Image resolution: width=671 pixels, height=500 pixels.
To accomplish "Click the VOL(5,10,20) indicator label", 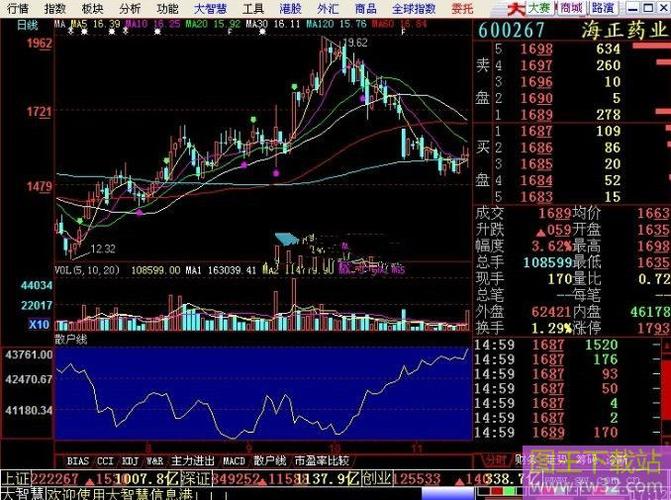I will tap(87, 270).
